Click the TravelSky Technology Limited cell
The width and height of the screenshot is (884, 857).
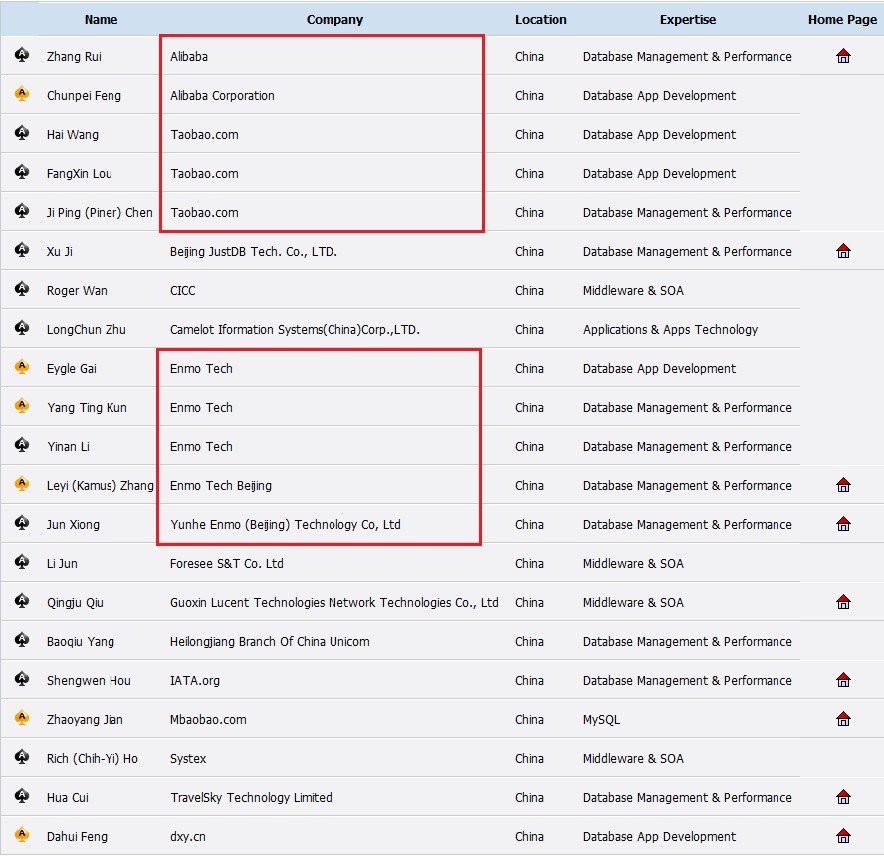[x=251, y=797]
